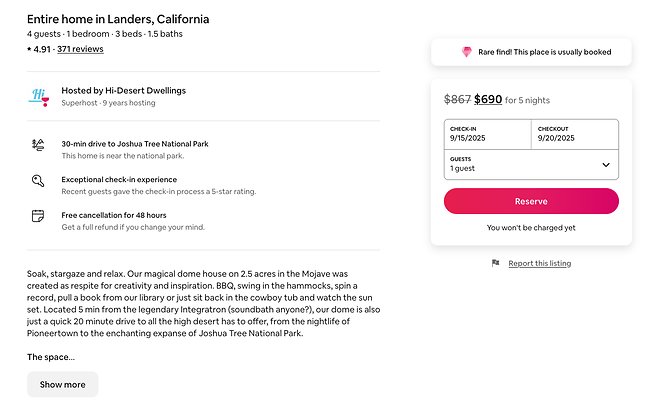652x400 pixels.
Task: Click the national park drive icon
Action: (38, 145)
